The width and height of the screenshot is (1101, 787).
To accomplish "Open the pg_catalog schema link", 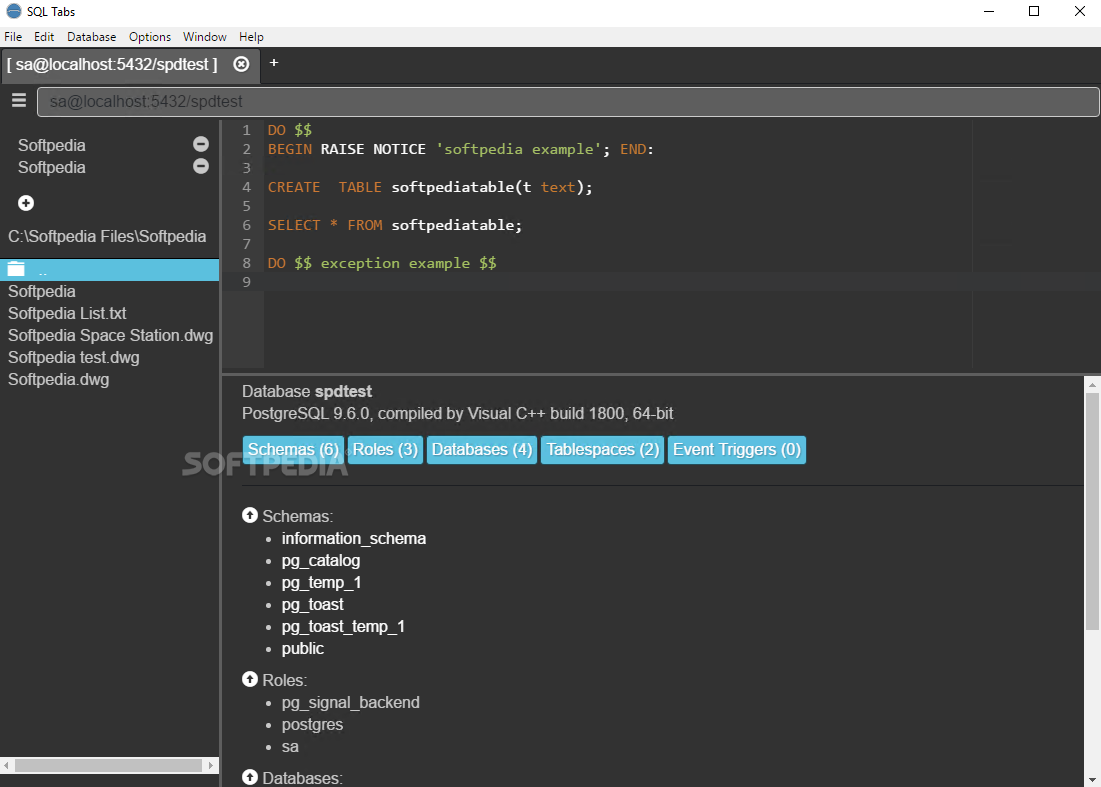I will point(321,560).
